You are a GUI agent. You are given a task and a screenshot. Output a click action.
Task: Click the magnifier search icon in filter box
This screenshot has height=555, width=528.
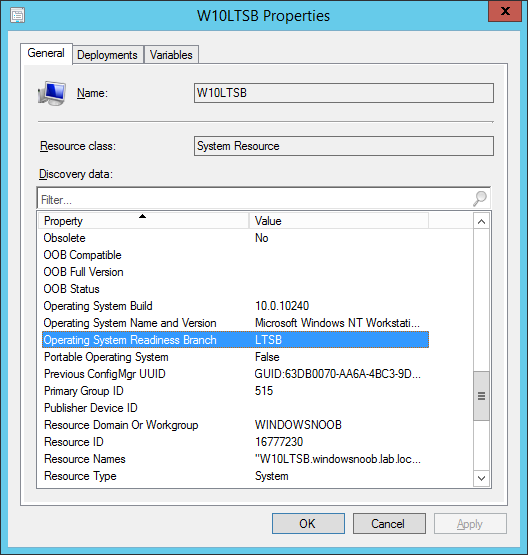(480, 198)
